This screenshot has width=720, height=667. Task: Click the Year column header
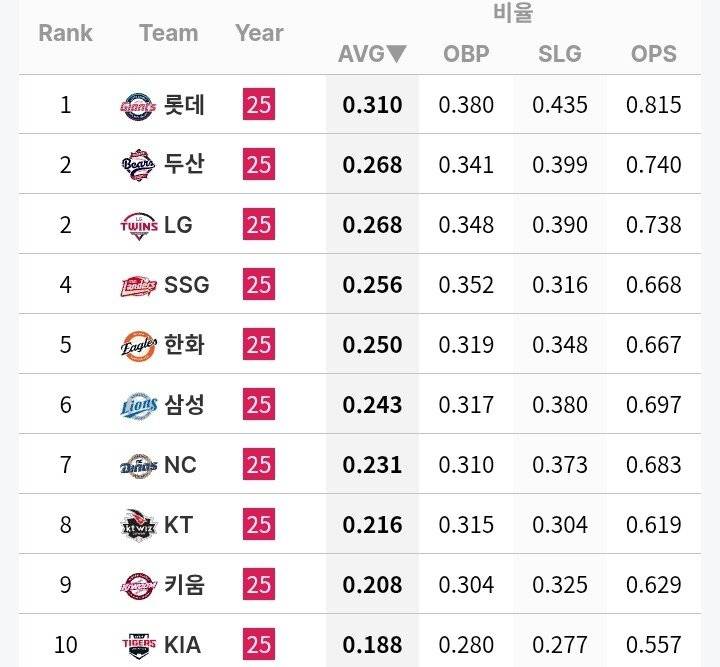point(259,33)
